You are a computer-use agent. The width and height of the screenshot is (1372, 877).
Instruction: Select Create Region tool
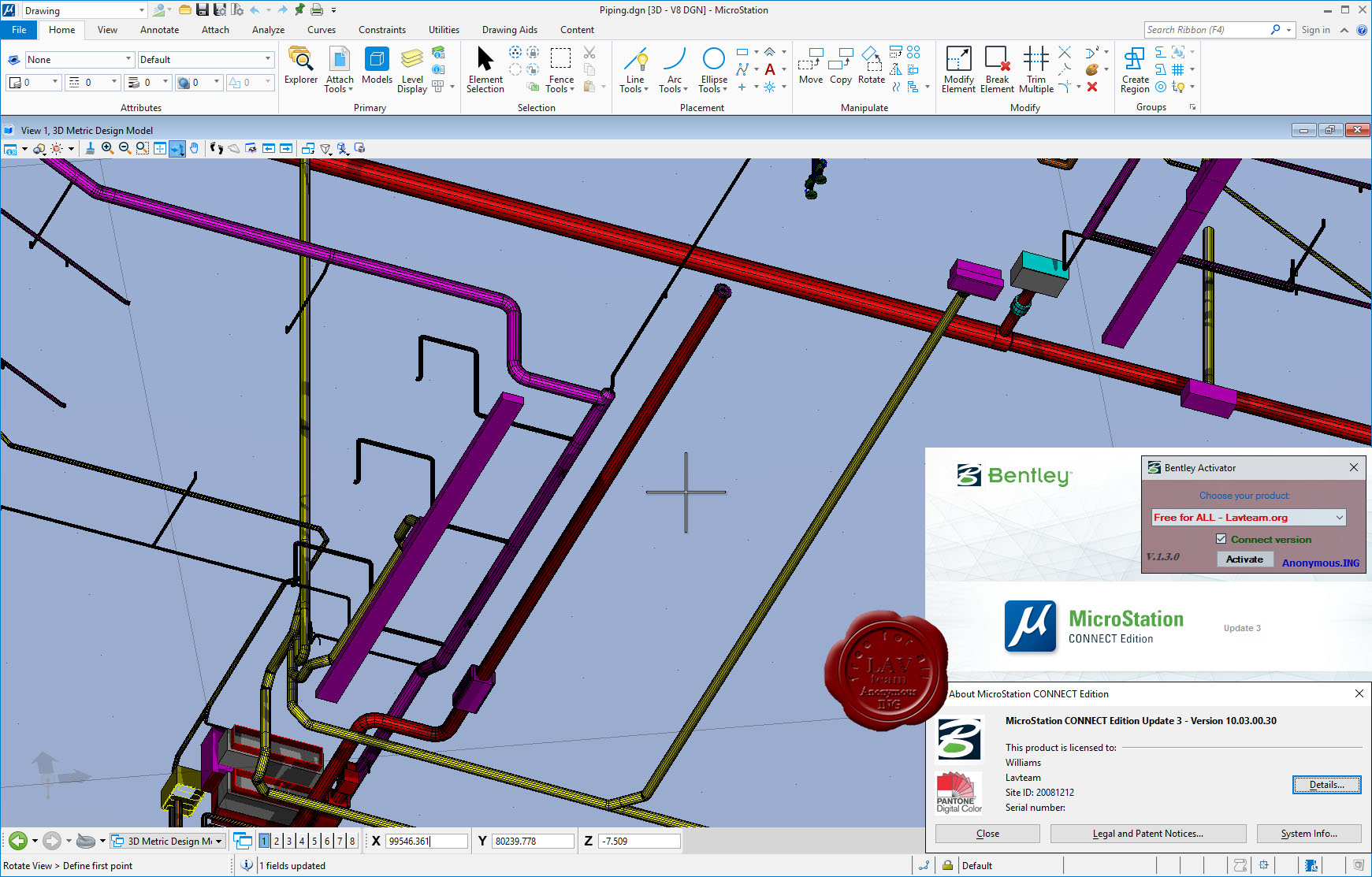click(x=1135, y=70)
